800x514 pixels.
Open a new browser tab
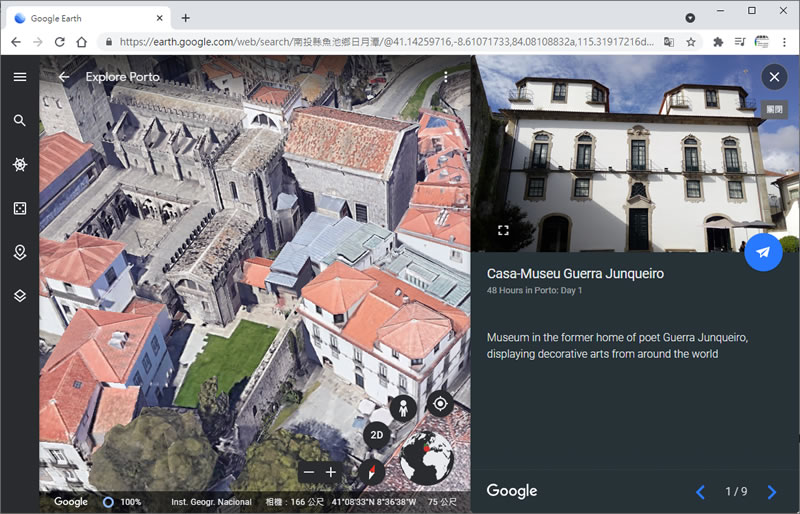[186, 18]
